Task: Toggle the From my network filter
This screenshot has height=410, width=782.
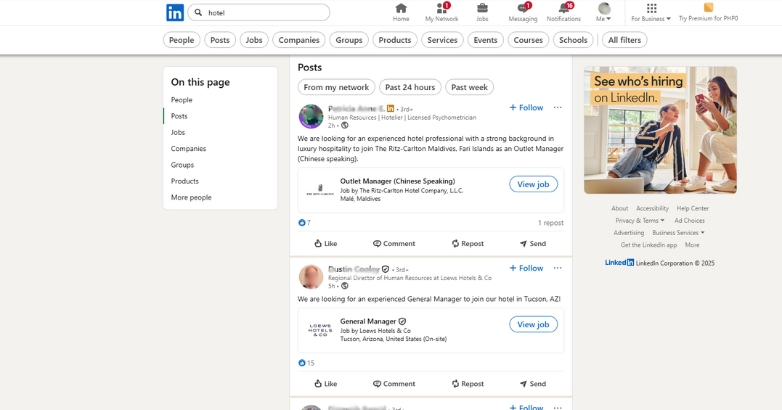Action: tap(336, 87)
